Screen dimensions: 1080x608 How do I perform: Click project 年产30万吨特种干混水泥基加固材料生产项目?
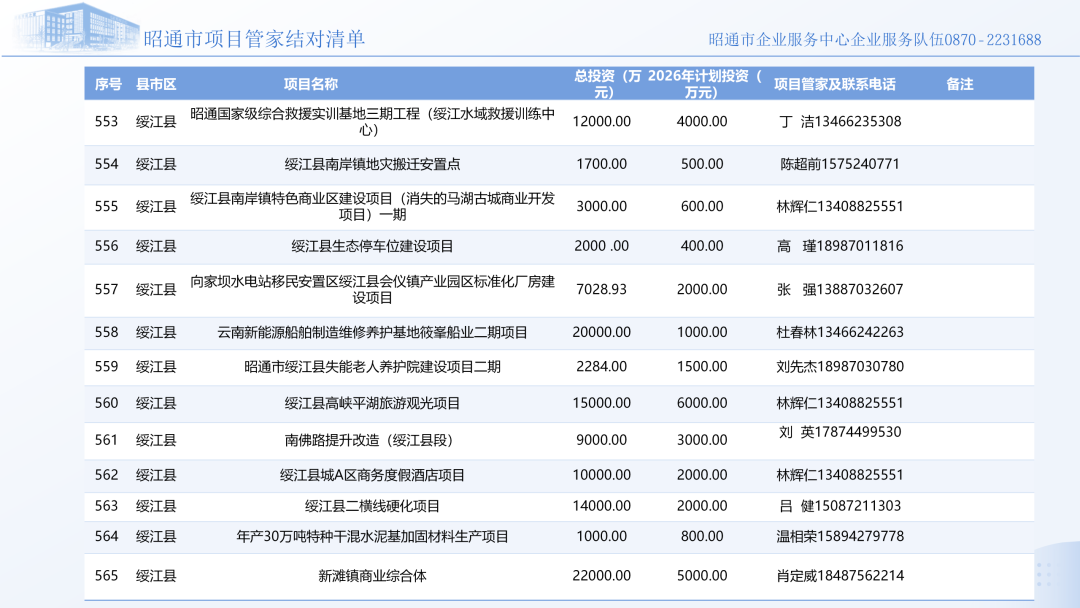373,536
